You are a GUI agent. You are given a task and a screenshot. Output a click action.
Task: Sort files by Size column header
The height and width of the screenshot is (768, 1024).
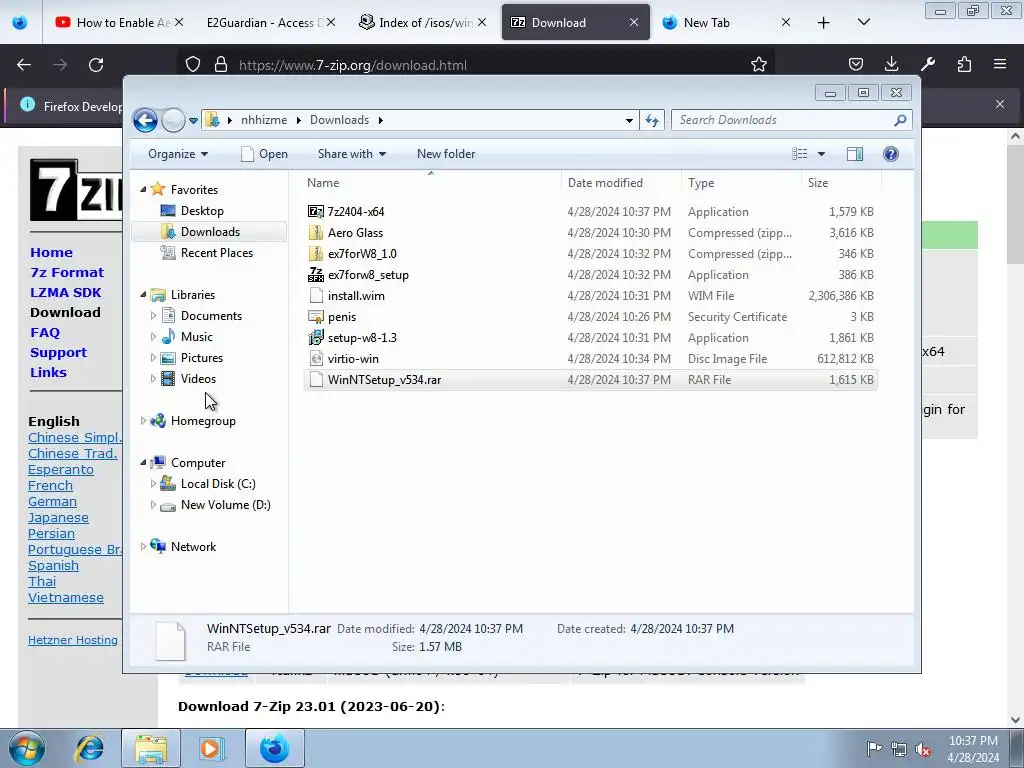[841, 183]
